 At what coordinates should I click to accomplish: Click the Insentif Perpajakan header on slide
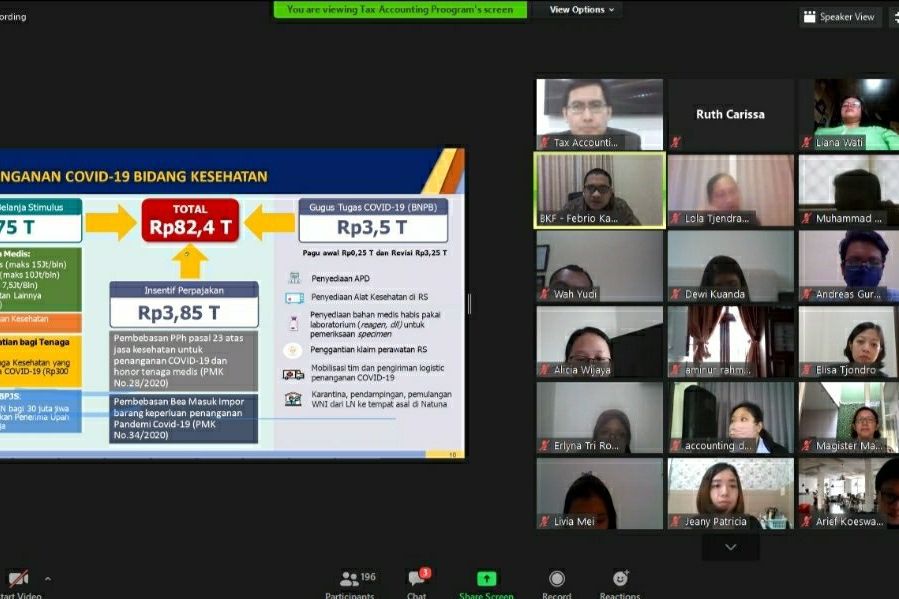(x=184, y=290)
